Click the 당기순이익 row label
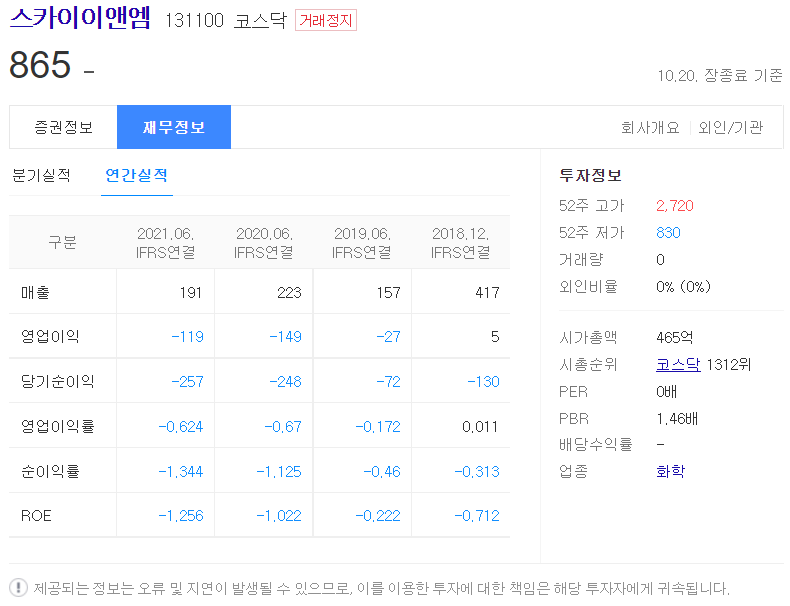This screenshot has width=790, height=606. tap(57, 381)
